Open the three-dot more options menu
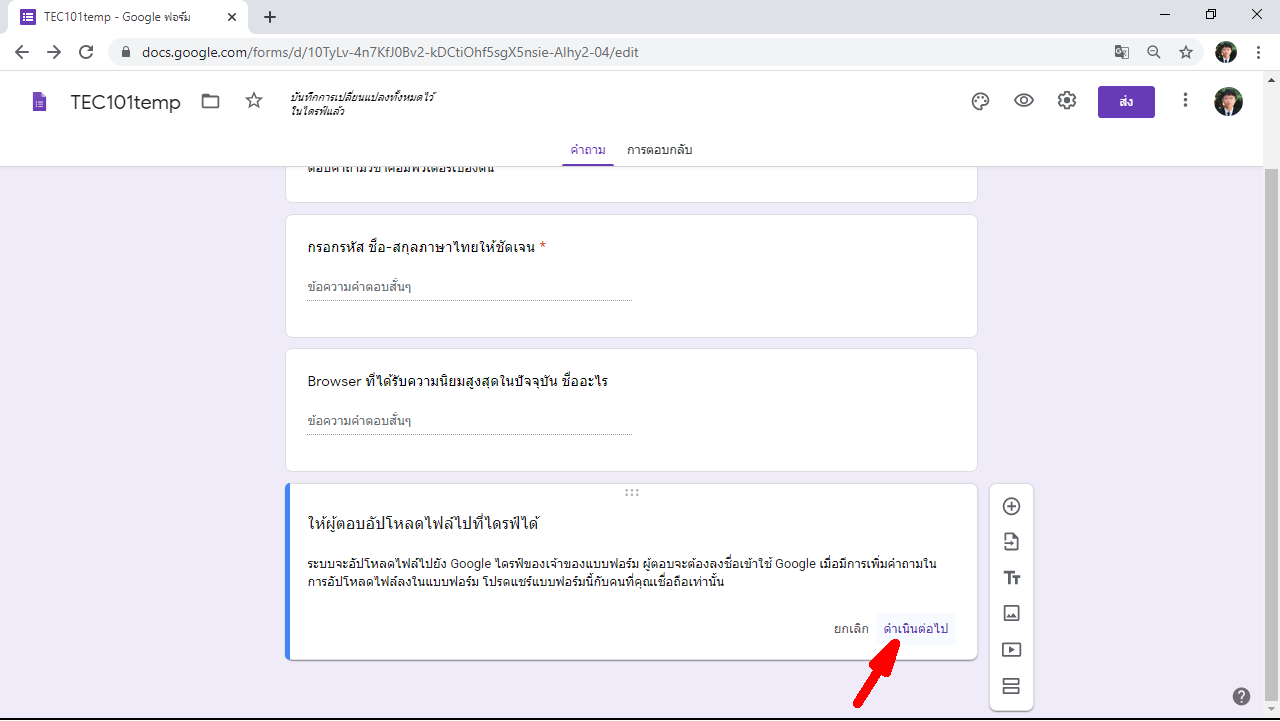This screenshot has width=1280, height=721. coord(1185,101)
